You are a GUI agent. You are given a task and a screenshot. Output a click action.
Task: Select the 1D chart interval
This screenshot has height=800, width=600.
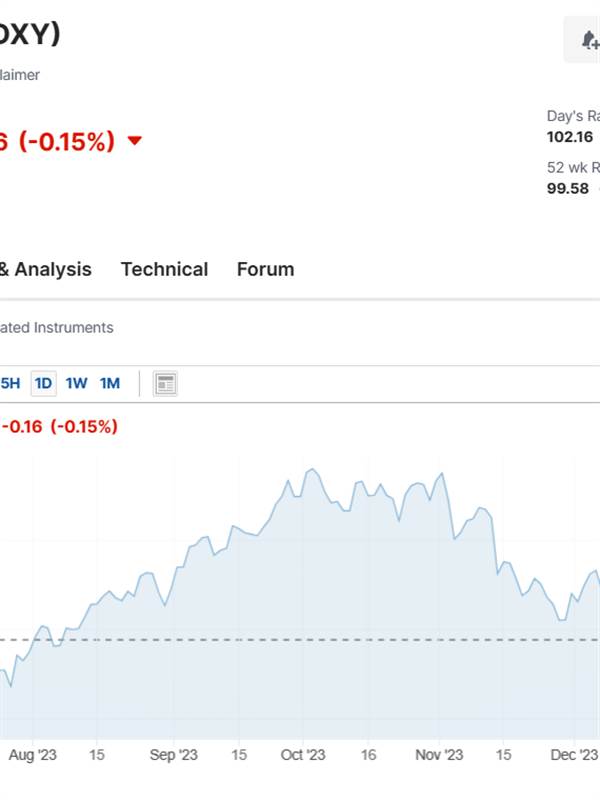tap(43, 383)
